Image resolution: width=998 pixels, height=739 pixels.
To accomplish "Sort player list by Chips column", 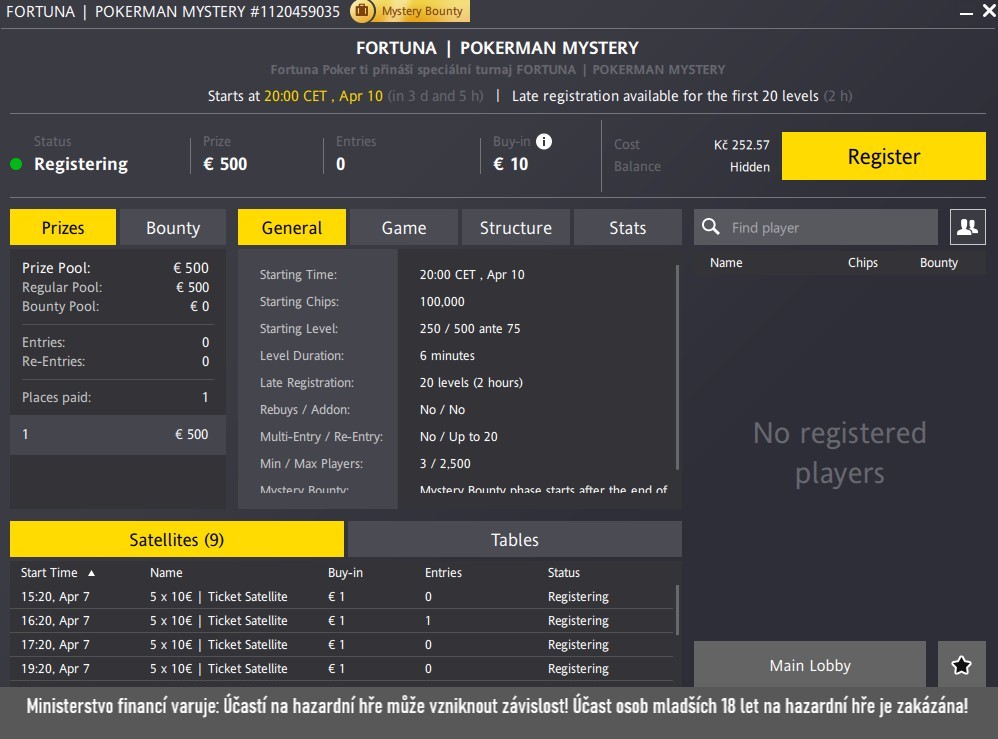I will pyautogui.click(x=862, y=263).
